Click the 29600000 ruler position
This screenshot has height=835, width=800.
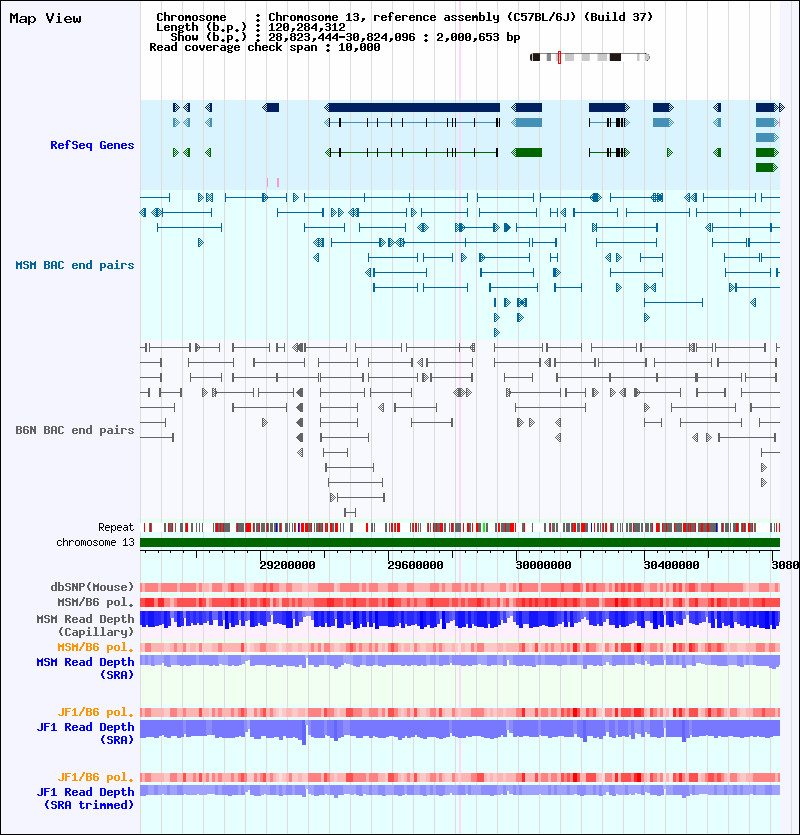pyautogui.click(x=415, y=565)
